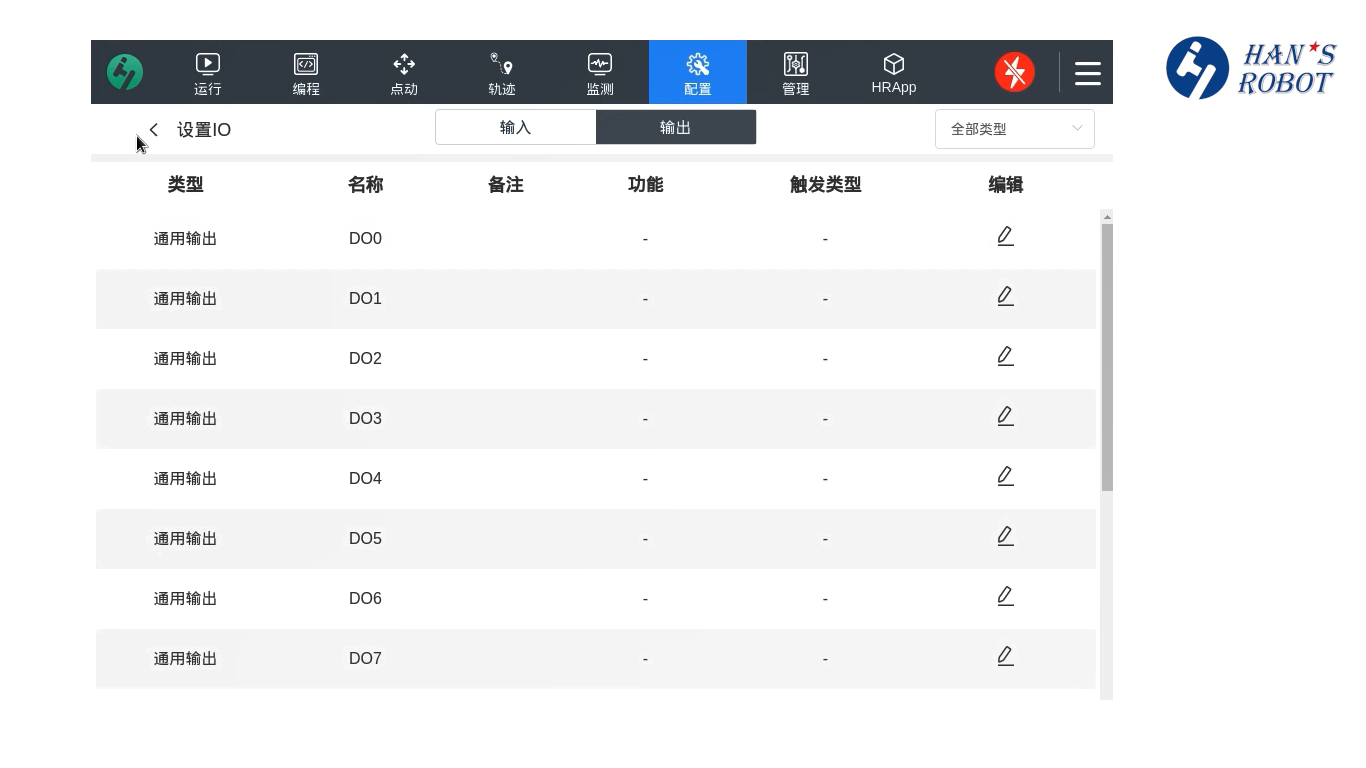
Task: Click the HAN'S ROBOT logo
Action: [x=1251, y=68]
